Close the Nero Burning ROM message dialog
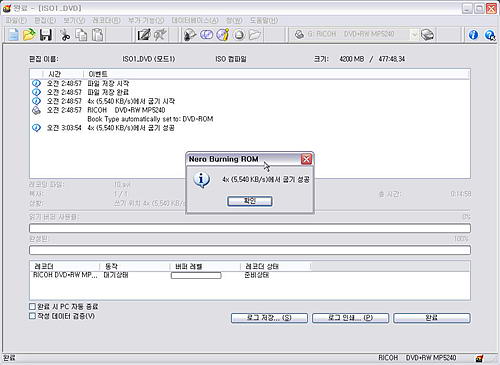The image size is (500, 365). click(x=306, y=159)
